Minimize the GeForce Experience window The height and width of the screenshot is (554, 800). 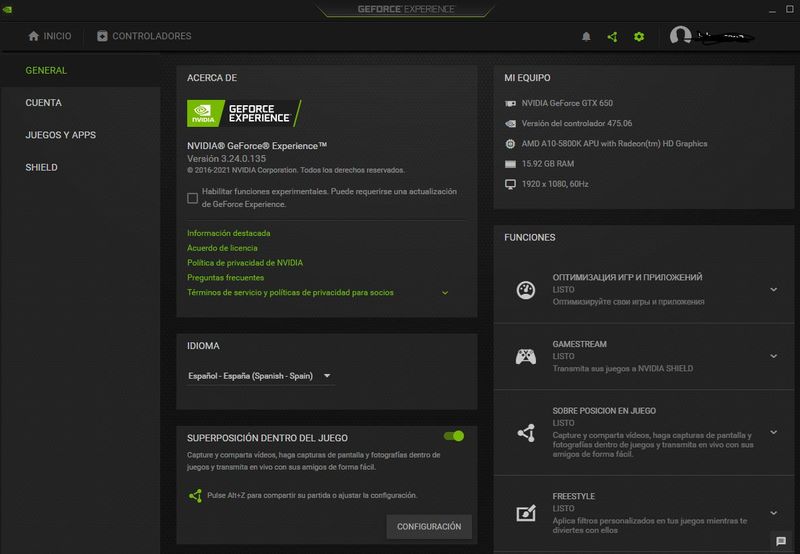pyautogui.click(x=772, y=10)
